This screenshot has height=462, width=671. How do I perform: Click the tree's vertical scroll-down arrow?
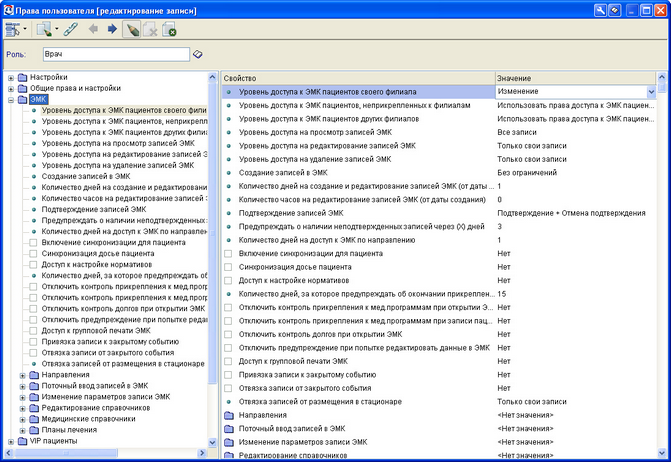(212, 442)
